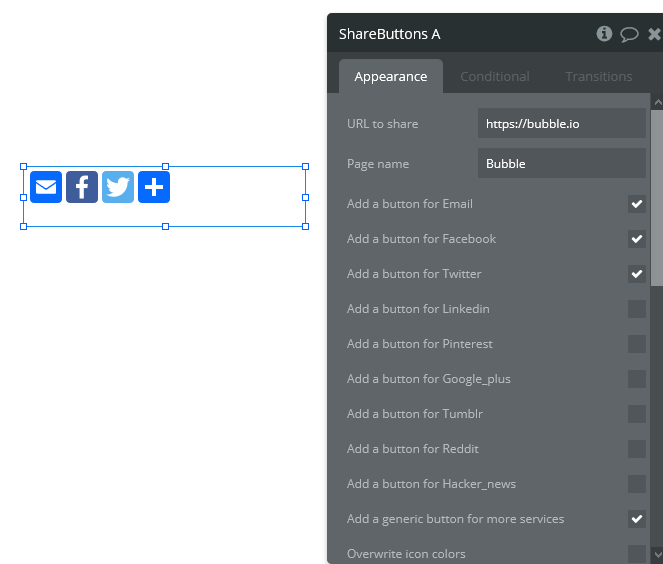Click the top-right resize handle of element
Screen dimensions: 663x564
tap(305, 167)
